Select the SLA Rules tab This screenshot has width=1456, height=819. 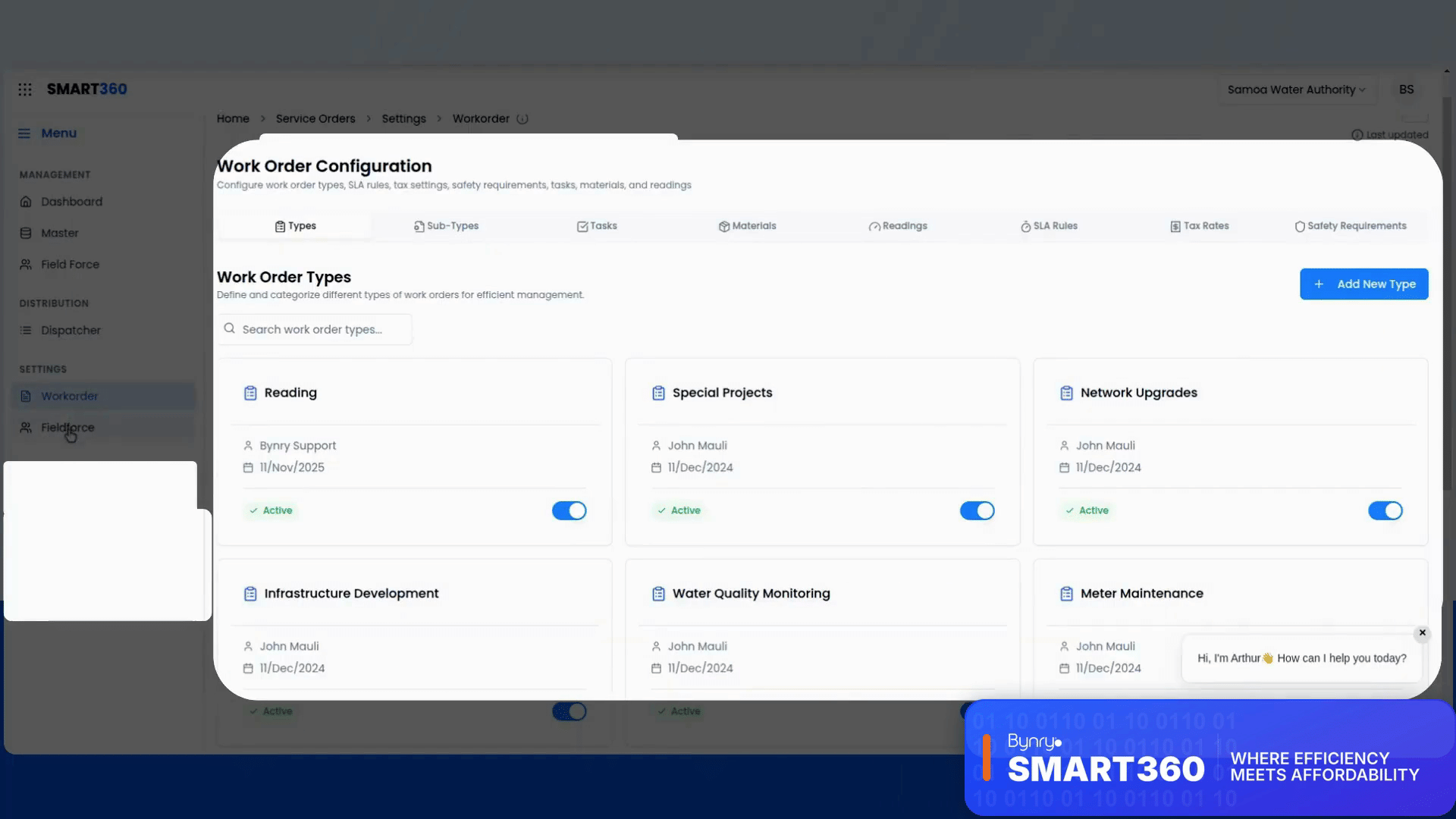(x=1049, y=226)
